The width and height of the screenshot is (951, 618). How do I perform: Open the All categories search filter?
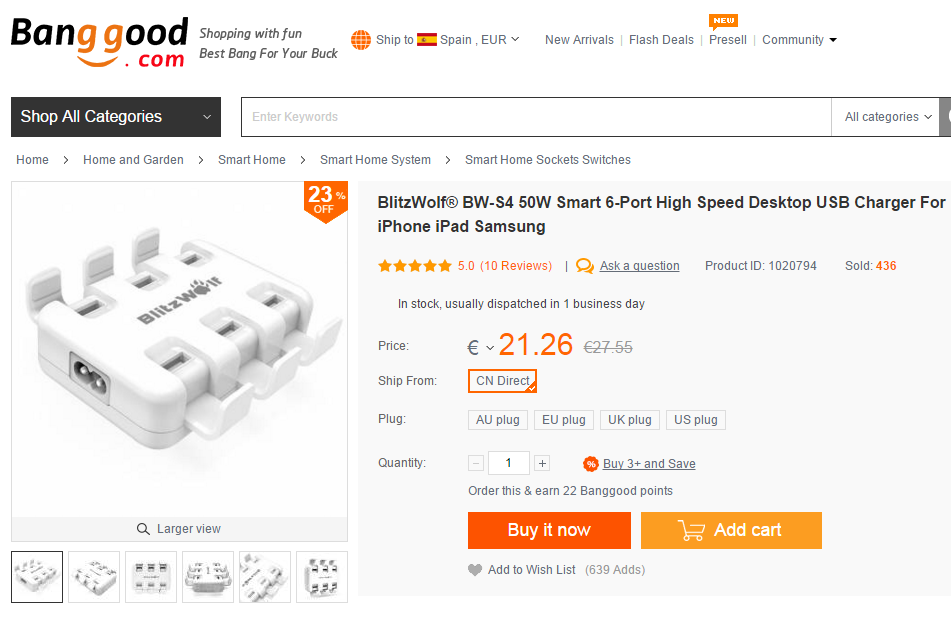point(888,117)
